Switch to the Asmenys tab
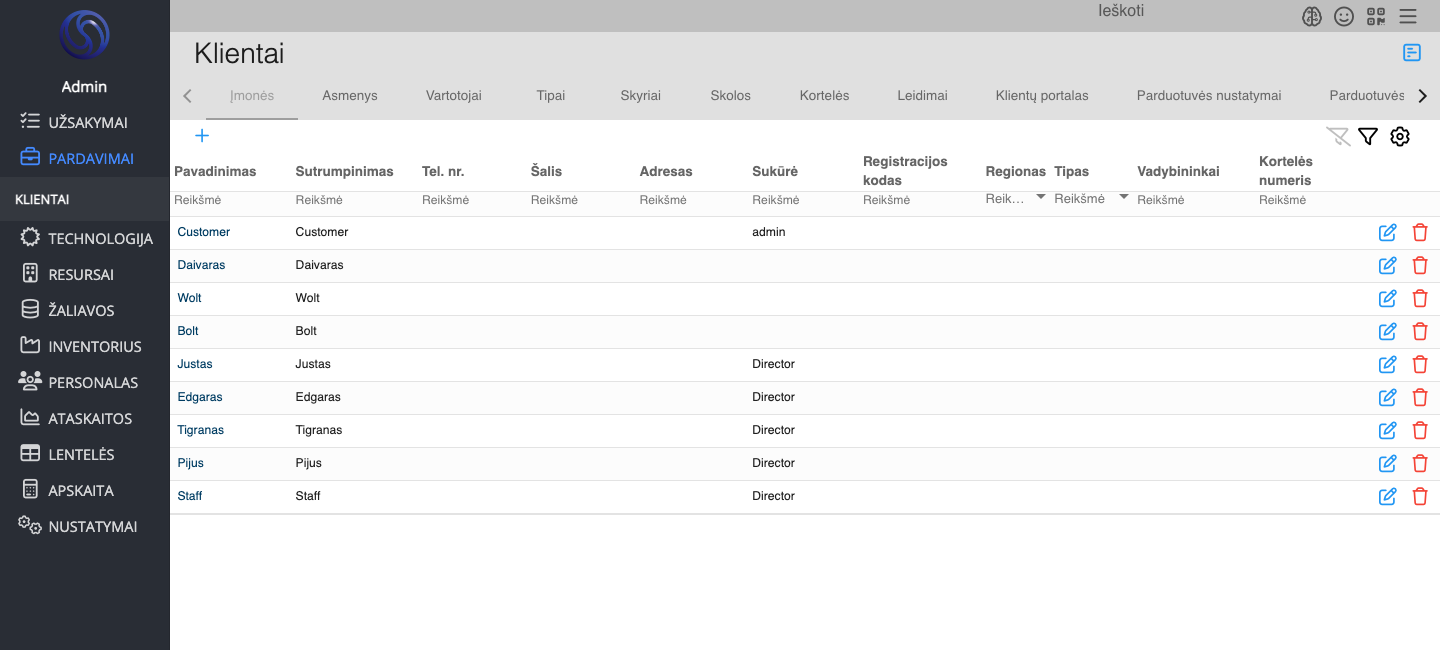This screenshot has width=1440, height=650. [x=350, y=96]
